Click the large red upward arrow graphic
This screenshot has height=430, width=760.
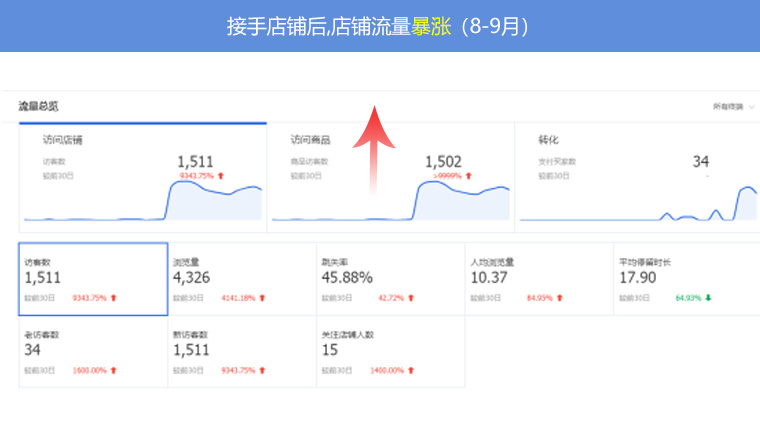tap(371, 148)
